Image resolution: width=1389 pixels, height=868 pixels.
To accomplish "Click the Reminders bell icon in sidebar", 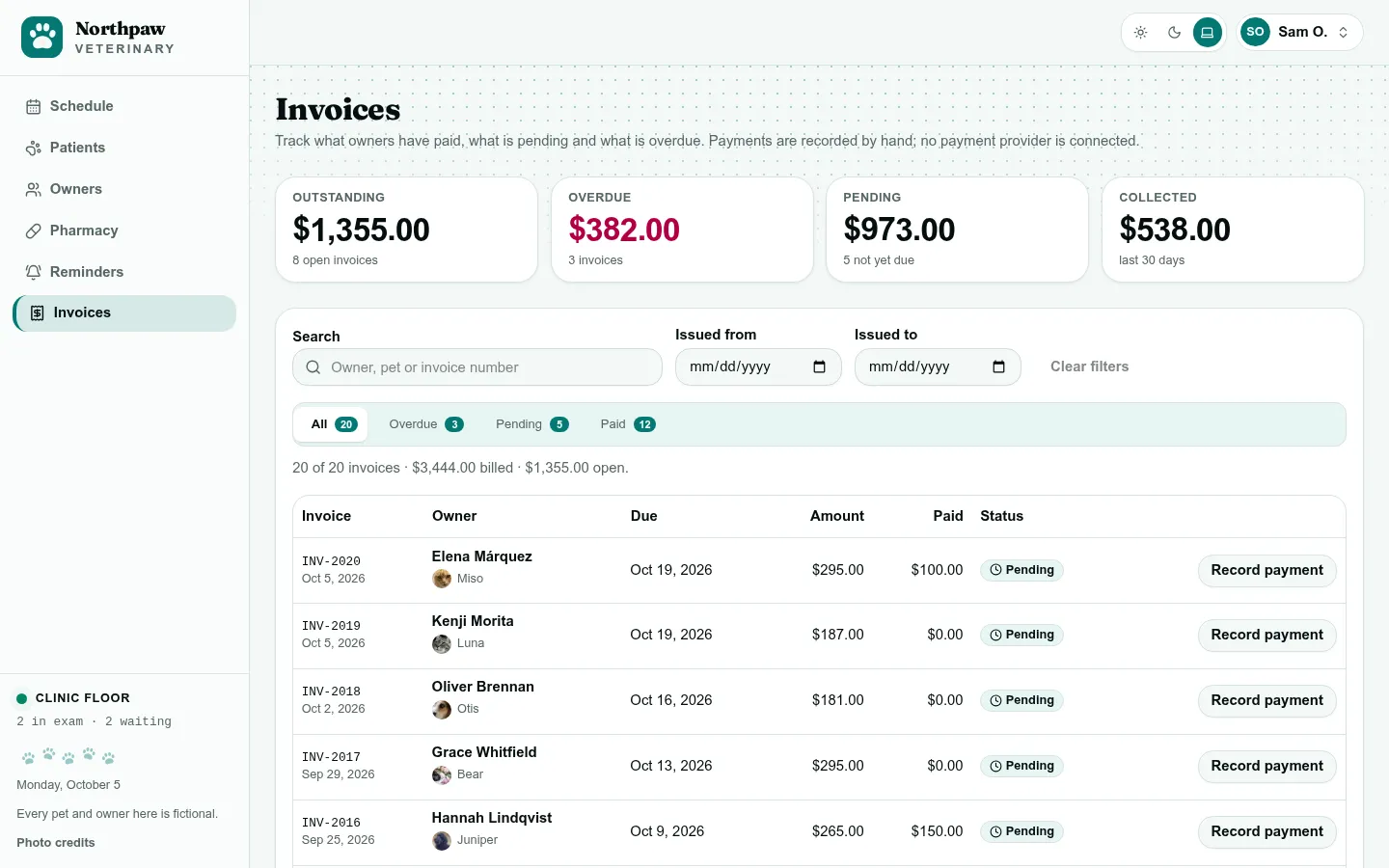I will coord(34,273).
